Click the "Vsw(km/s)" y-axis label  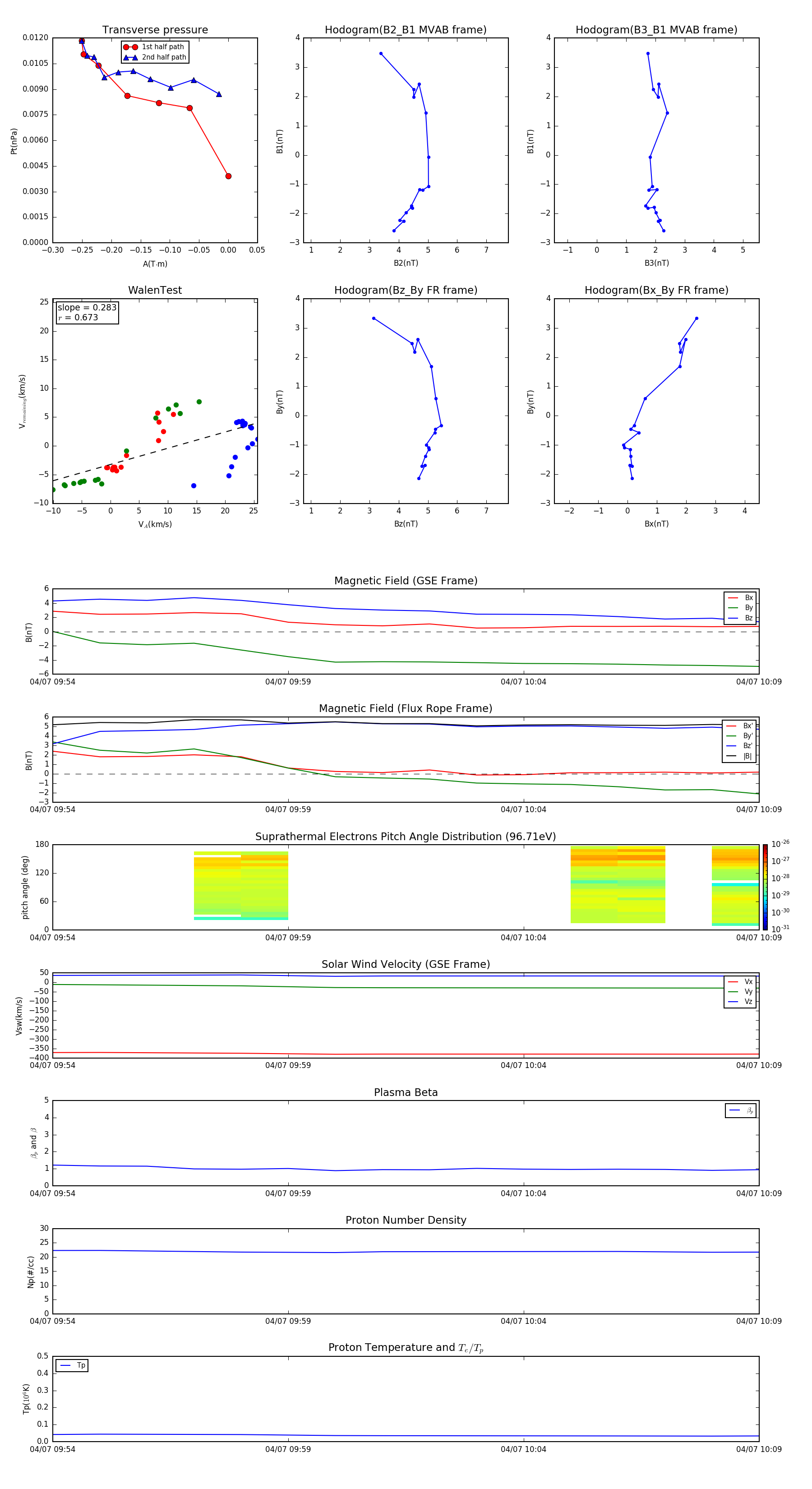click(x=19, y=1016)
